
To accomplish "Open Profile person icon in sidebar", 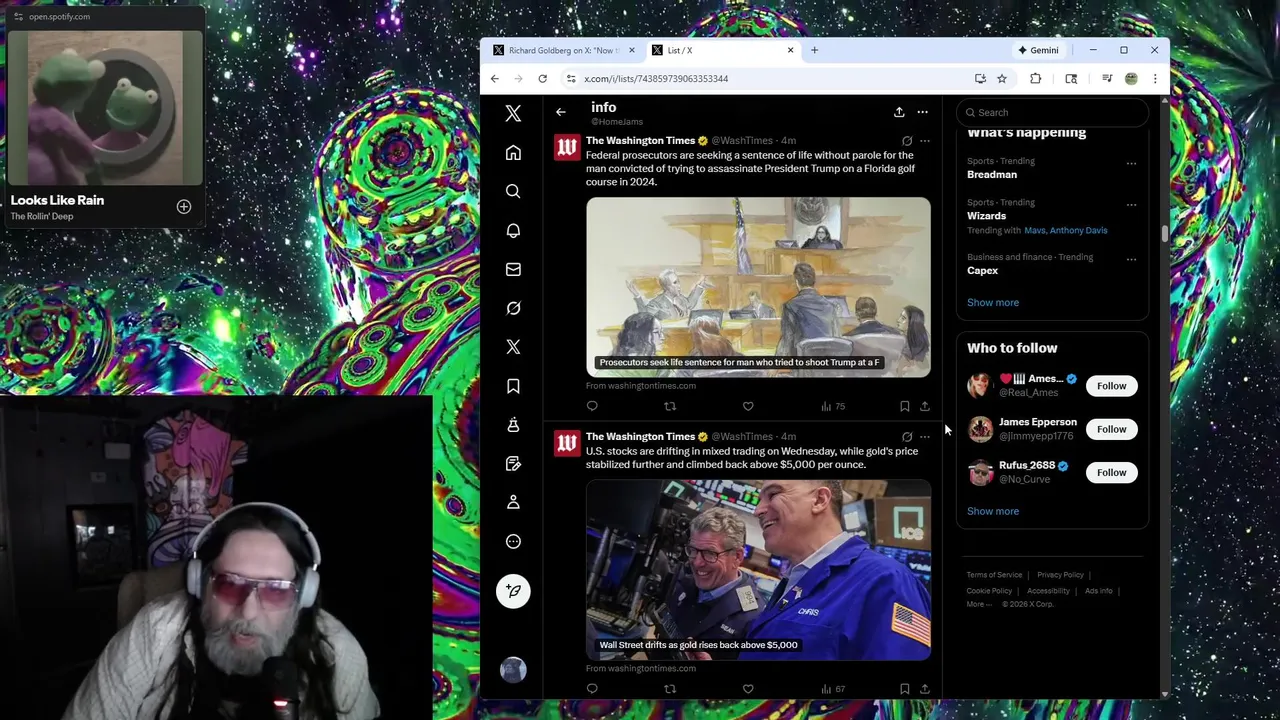I will (513, 502).
